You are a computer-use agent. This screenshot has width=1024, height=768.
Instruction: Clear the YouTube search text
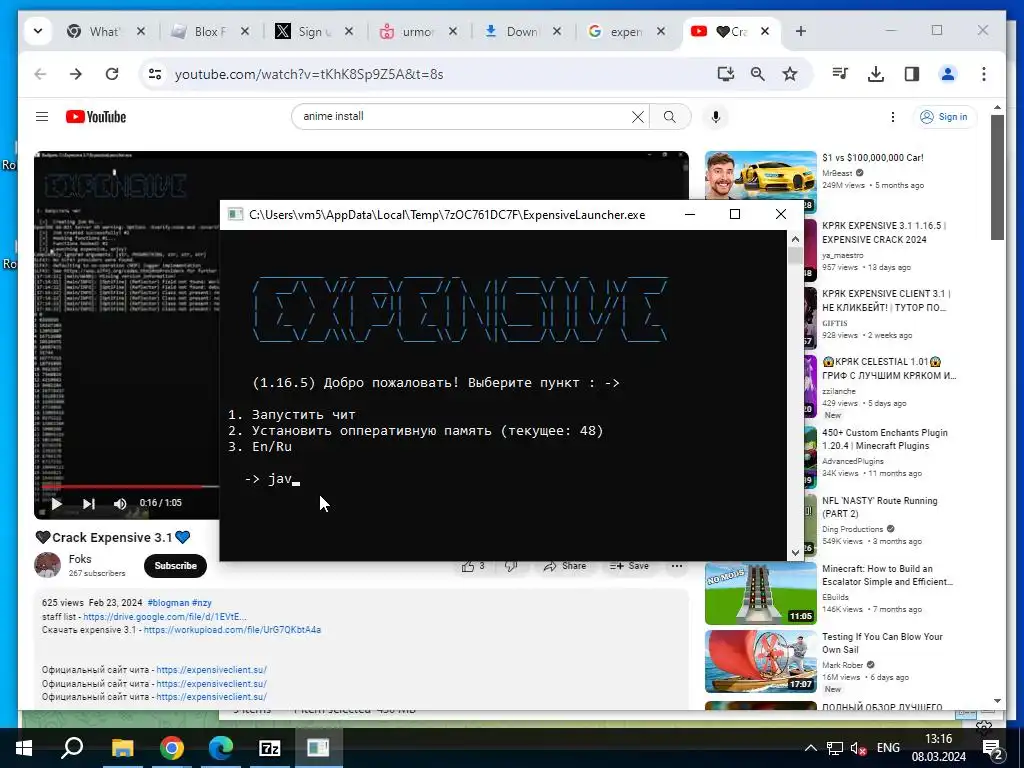click(637, 117)
